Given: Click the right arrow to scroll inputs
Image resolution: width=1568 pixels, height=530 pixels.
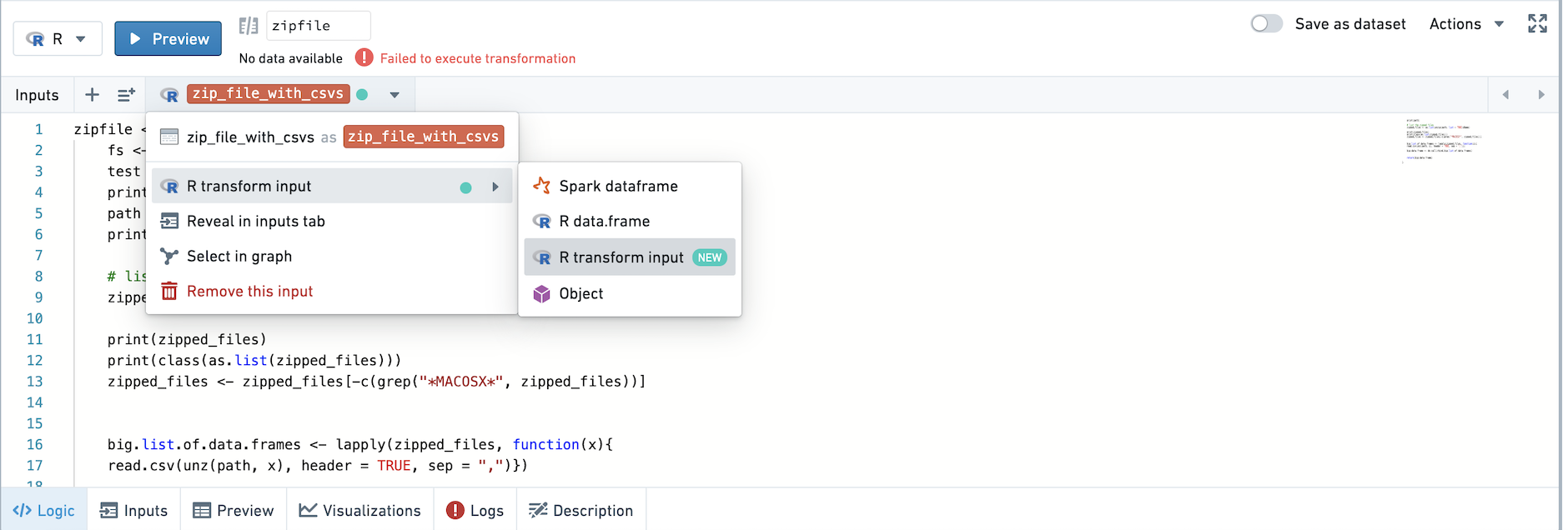Looking at the screenshot, I should pos(1541,95).
